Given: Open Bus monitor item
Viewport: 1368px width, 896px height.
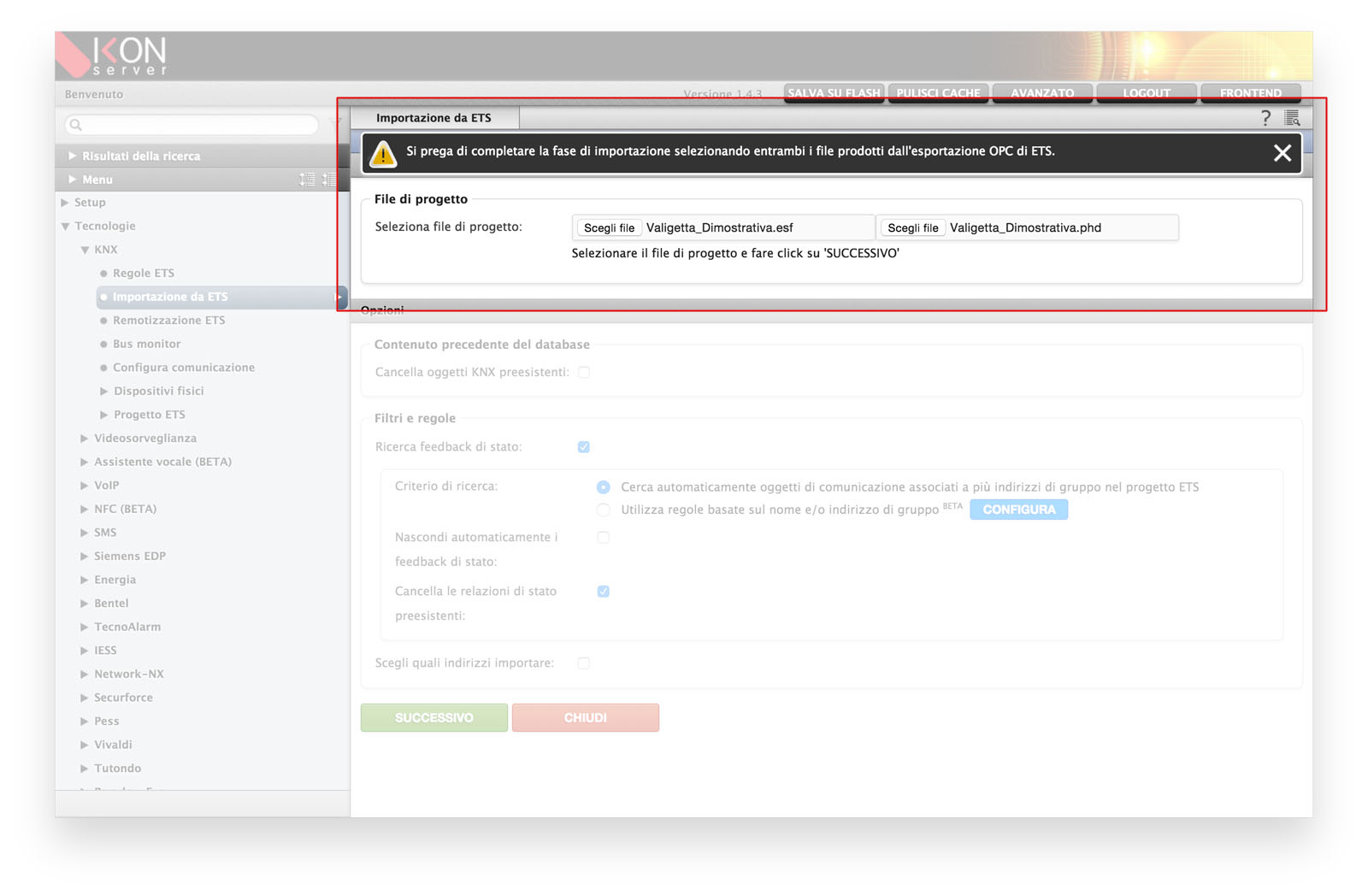Looking at the screenshot, I should pyautogui.click(x=146, y=344).
